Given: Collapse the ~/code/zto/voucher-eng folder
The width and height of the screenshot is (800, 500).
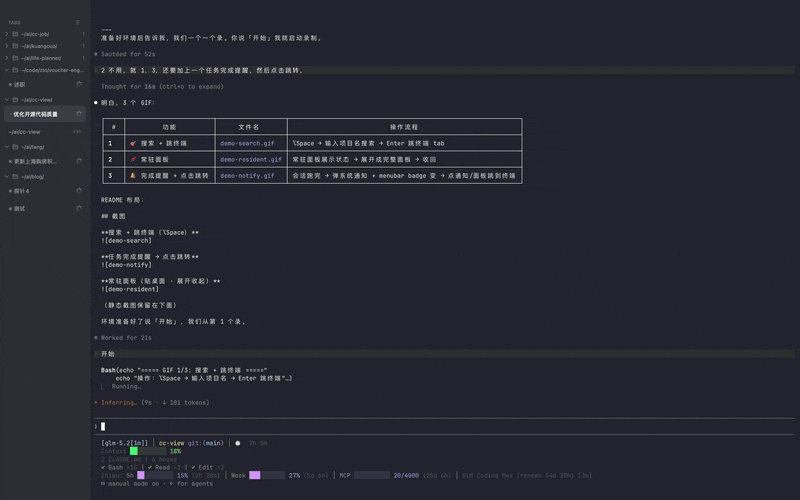Looking at the screenshot, I should pos(7,70).
